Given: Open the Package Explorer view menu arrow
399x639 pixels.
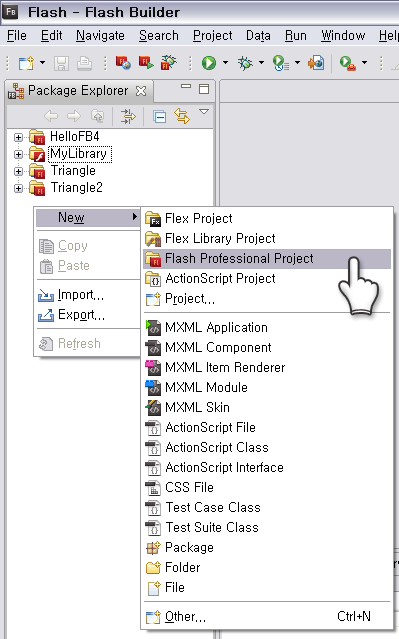Looking at the screenshot, I should point(204,111).
